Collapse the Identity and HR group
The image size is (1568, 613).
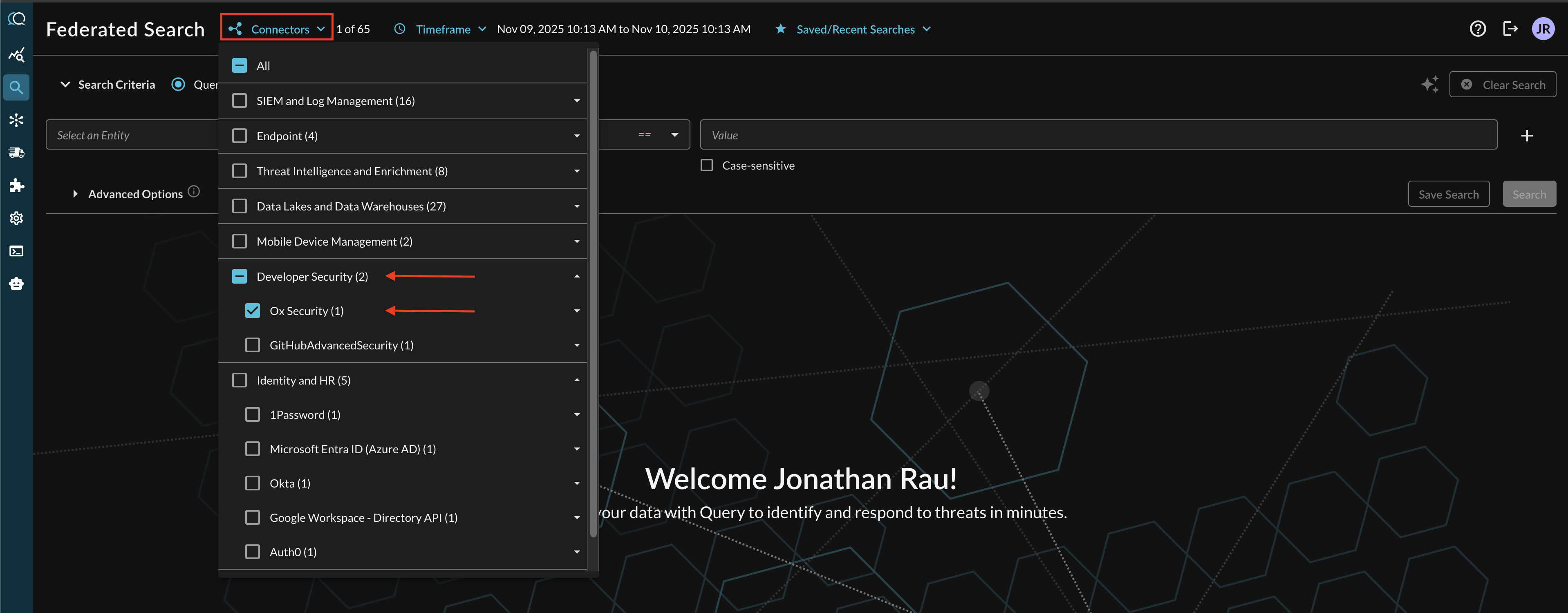(576, 380)
